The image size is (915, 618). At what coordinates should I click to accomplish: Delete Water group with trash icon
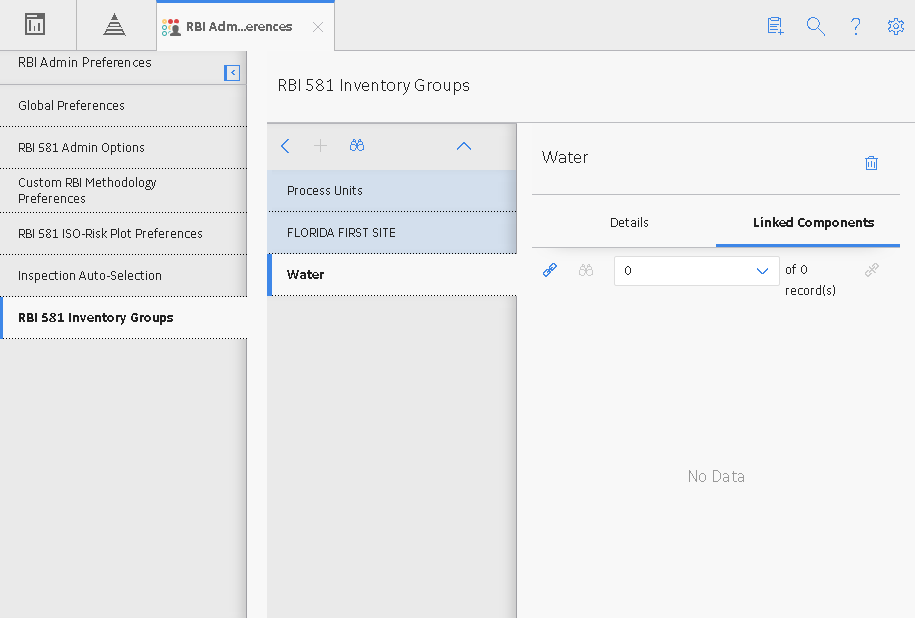[871, 163]
